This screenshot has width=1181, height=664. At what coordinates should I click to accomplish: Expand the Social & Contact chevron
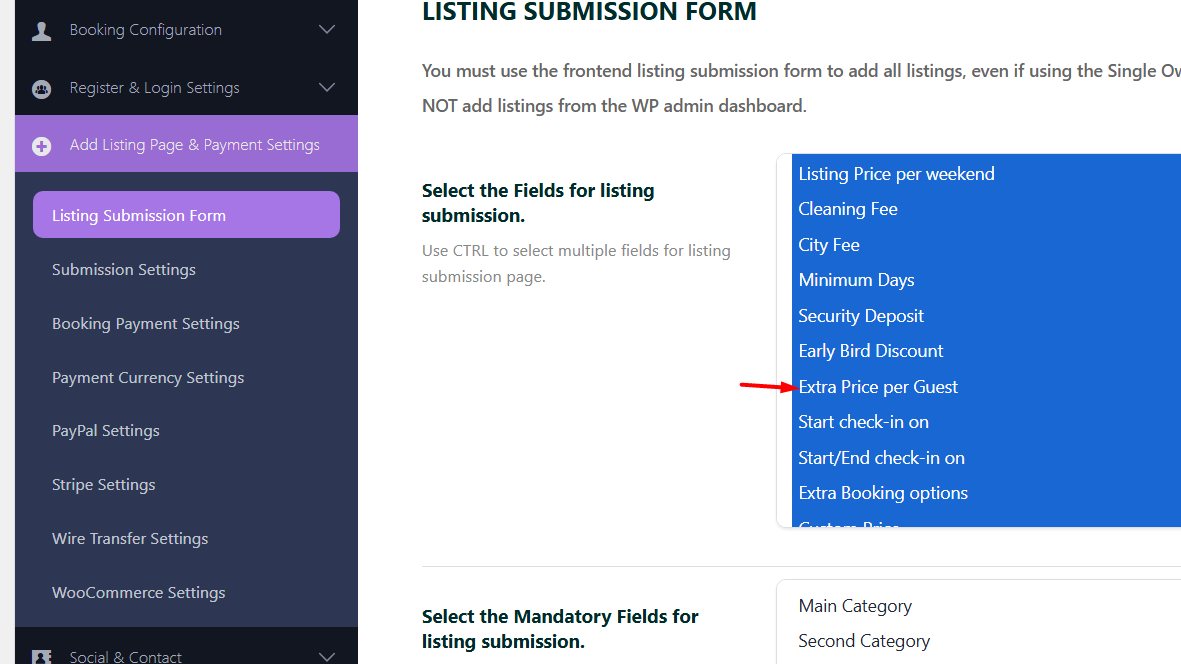(x=327, y=657)
